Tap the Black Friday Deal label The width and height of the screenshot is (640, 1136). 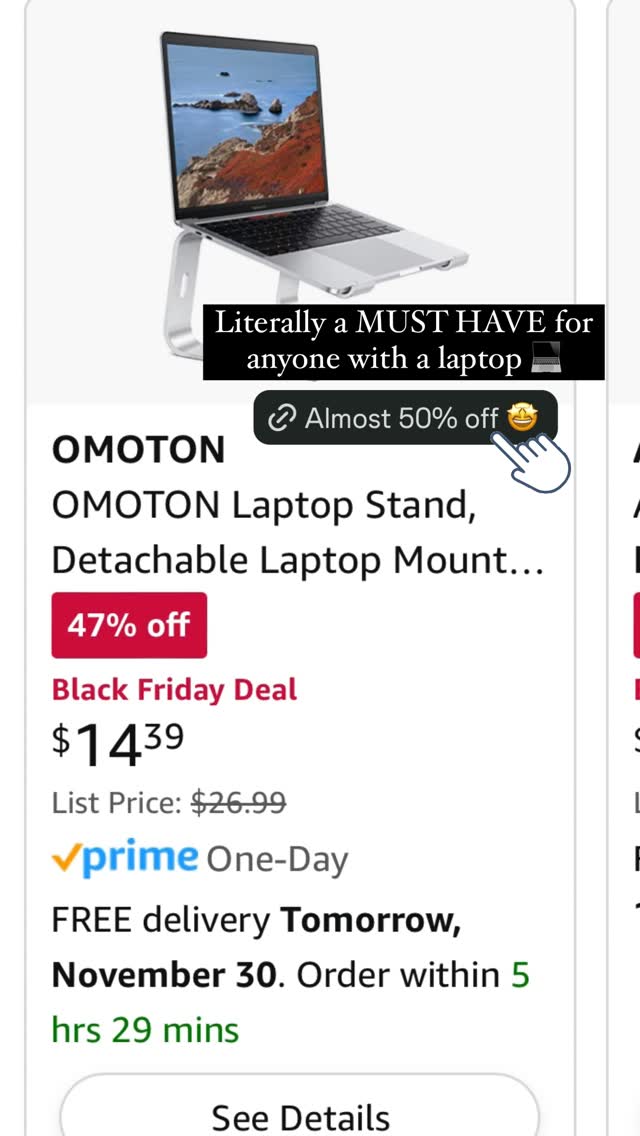pos(175,690)
